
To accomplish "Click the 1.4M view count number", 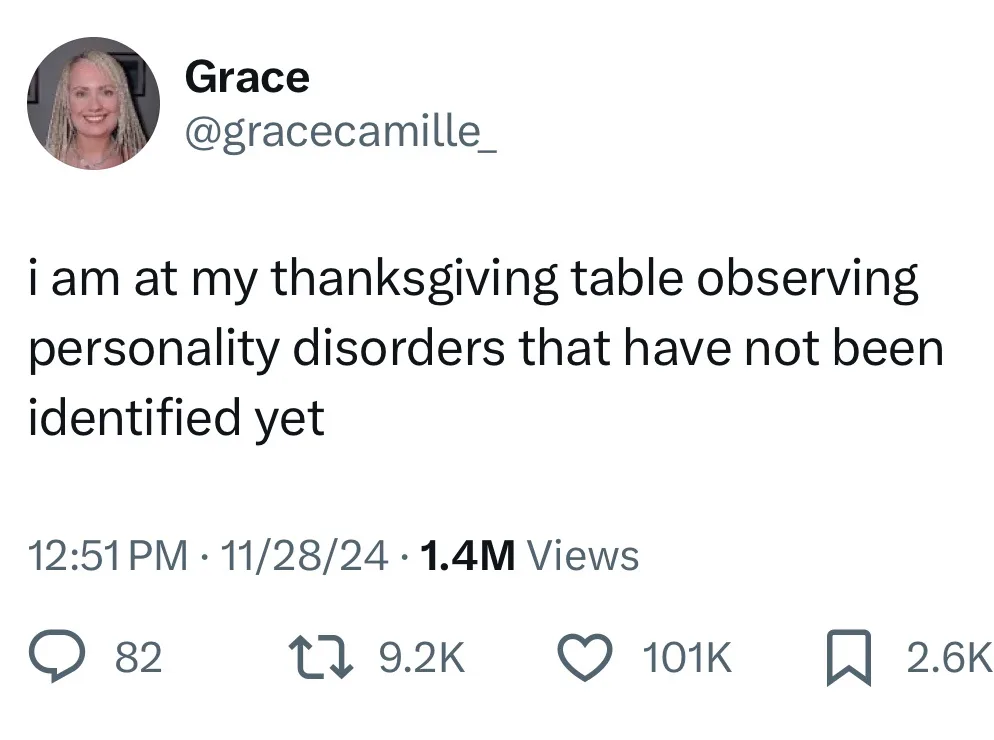I will pyautogui.click(x=468, y=555).
